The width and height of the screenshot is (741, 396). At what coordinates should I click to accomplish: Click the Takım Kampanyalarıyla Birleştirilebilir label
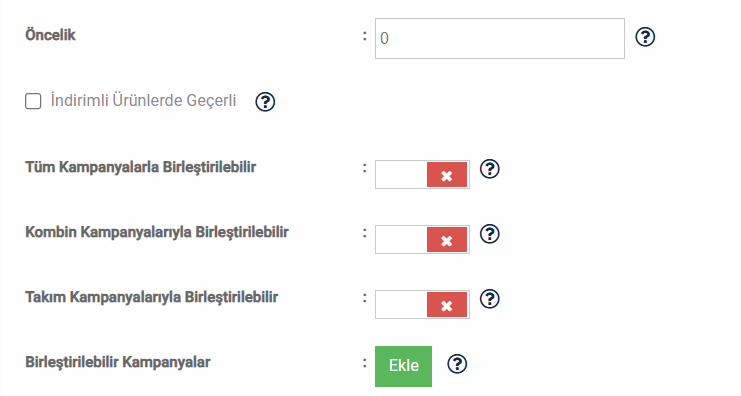(151, 297)
